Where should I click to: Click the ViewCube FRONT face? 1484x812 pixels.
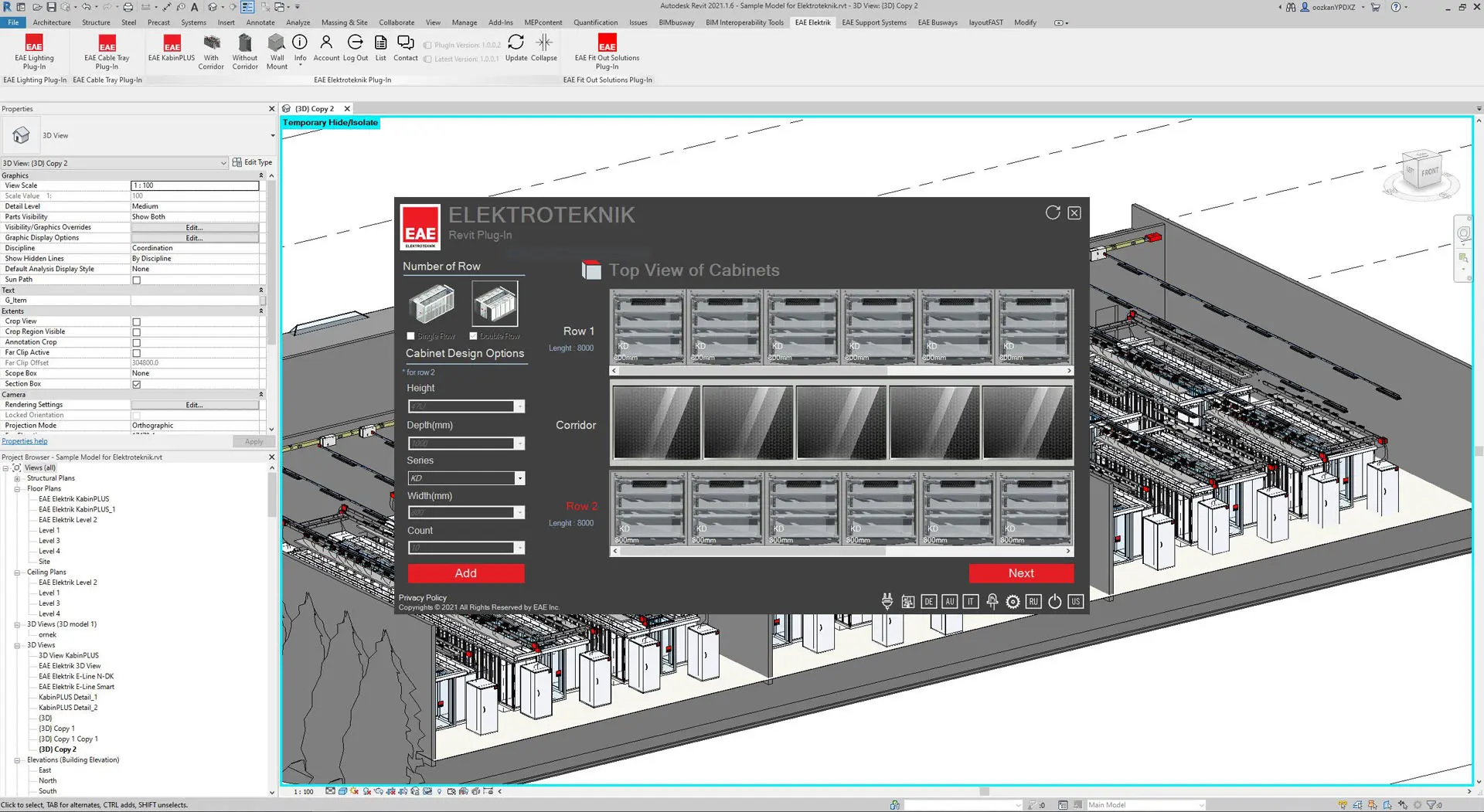[x=1429, y=171]
